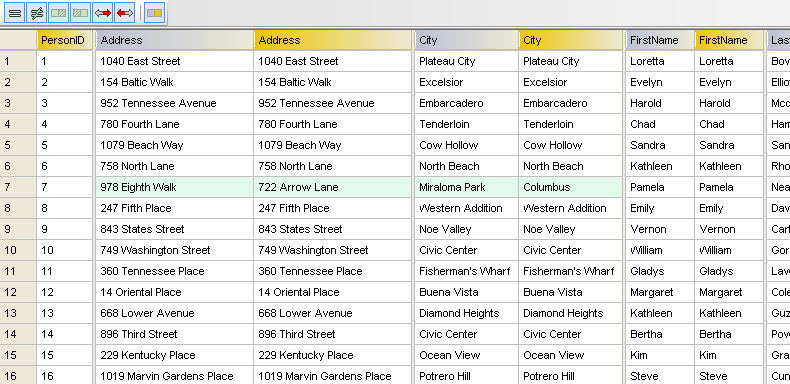
Task: Select the gray (left) City column header
Action: pos(467,40)
